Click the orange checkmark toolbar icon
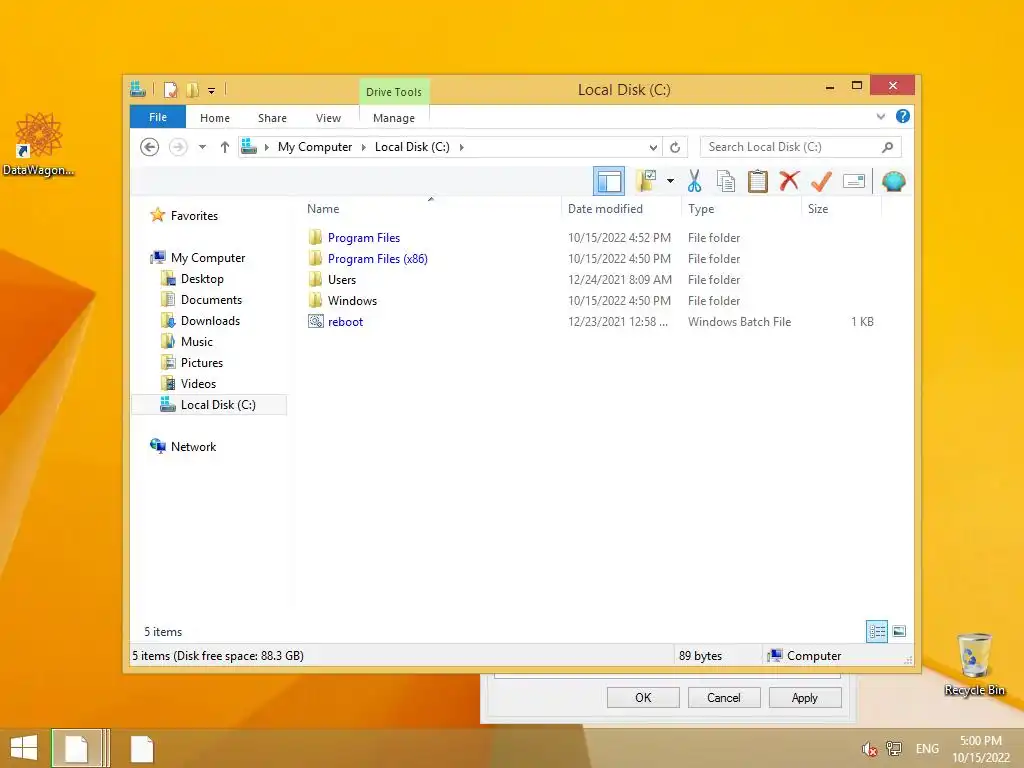The height and width of the screenshot is (768, 1024). pyautogui.click(x=821, y=181)
